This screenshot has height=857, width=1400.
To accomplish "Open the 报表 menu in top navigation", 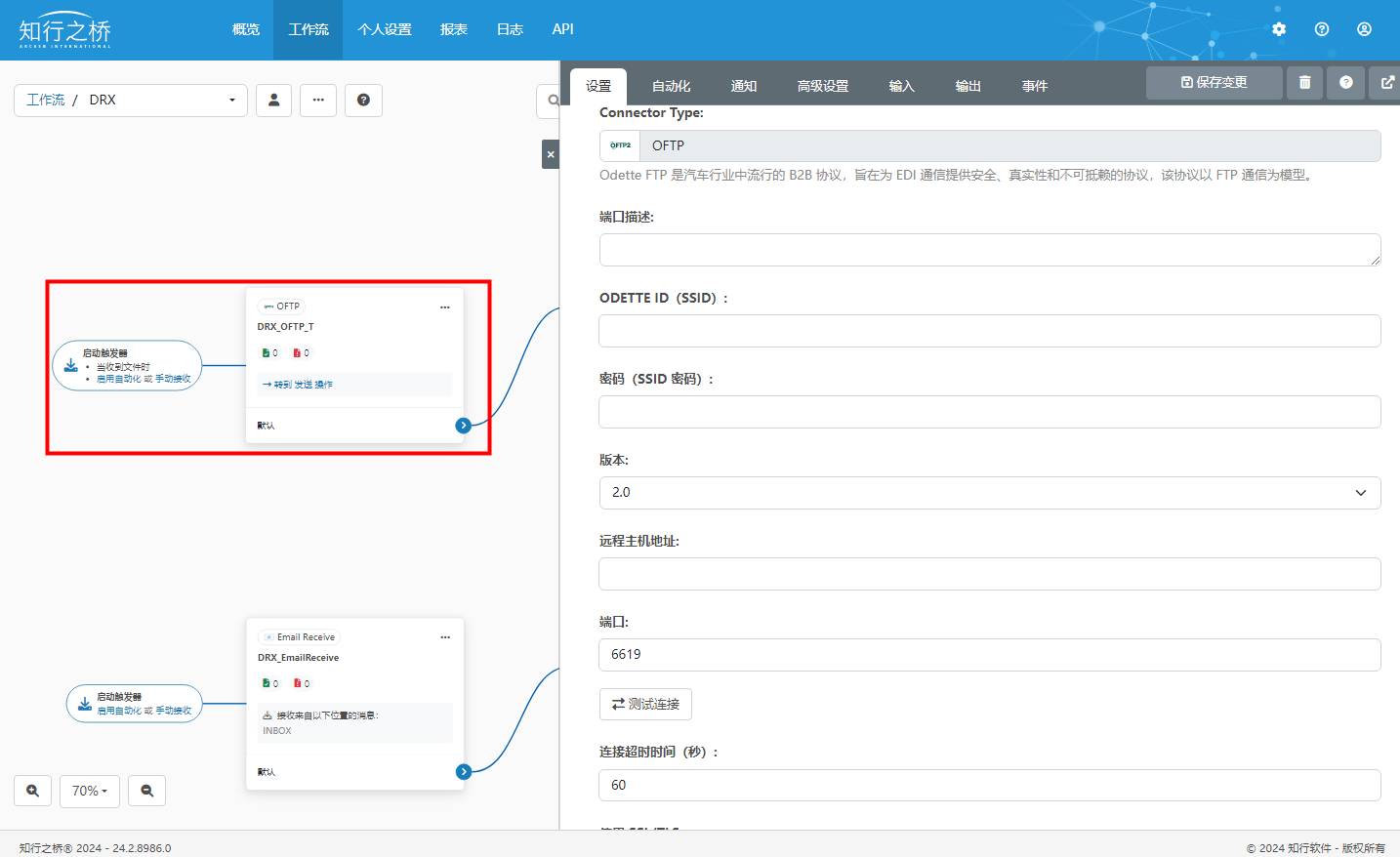I will [x=453, y=29].
